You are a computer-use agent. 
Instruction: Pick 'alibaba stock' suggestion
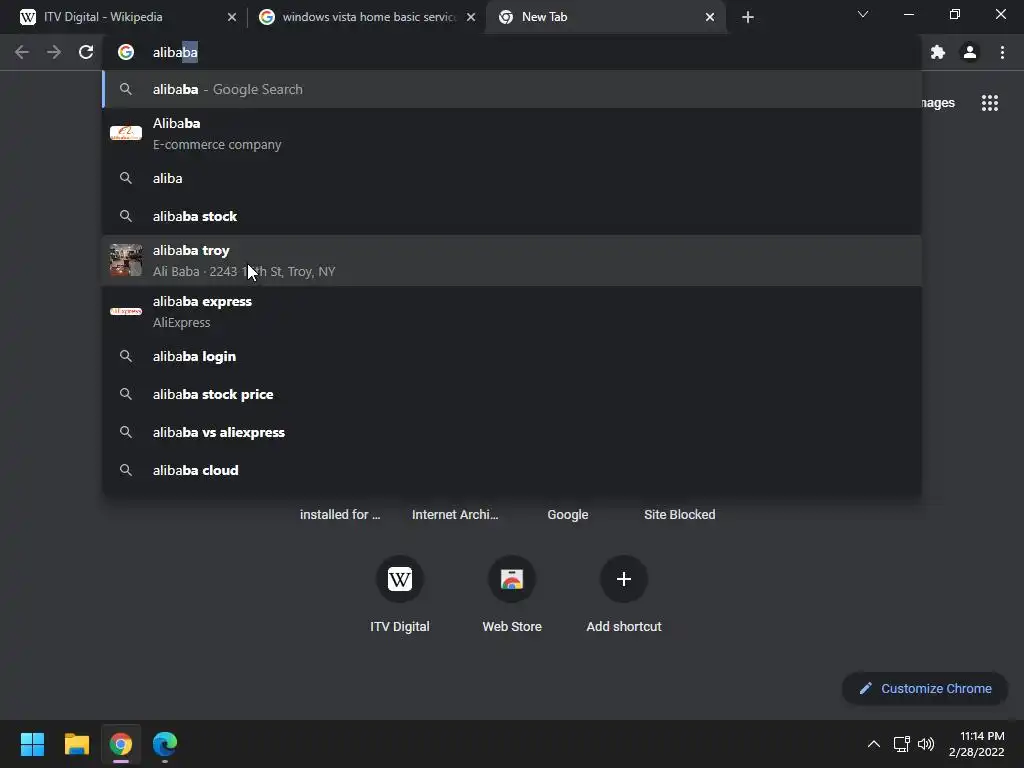512,216
